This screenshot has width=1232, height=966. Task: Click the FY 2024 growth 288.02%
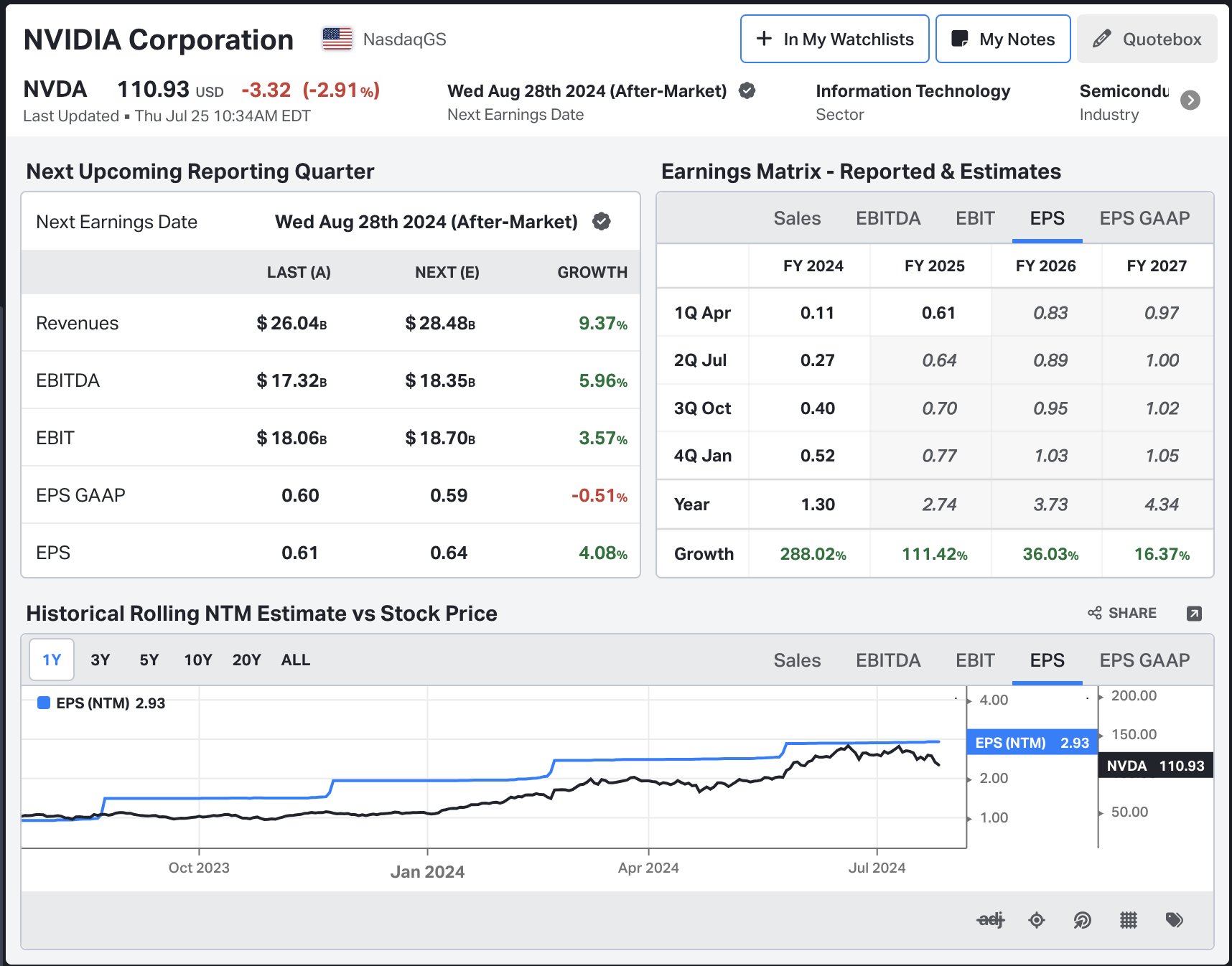(813, 554)
